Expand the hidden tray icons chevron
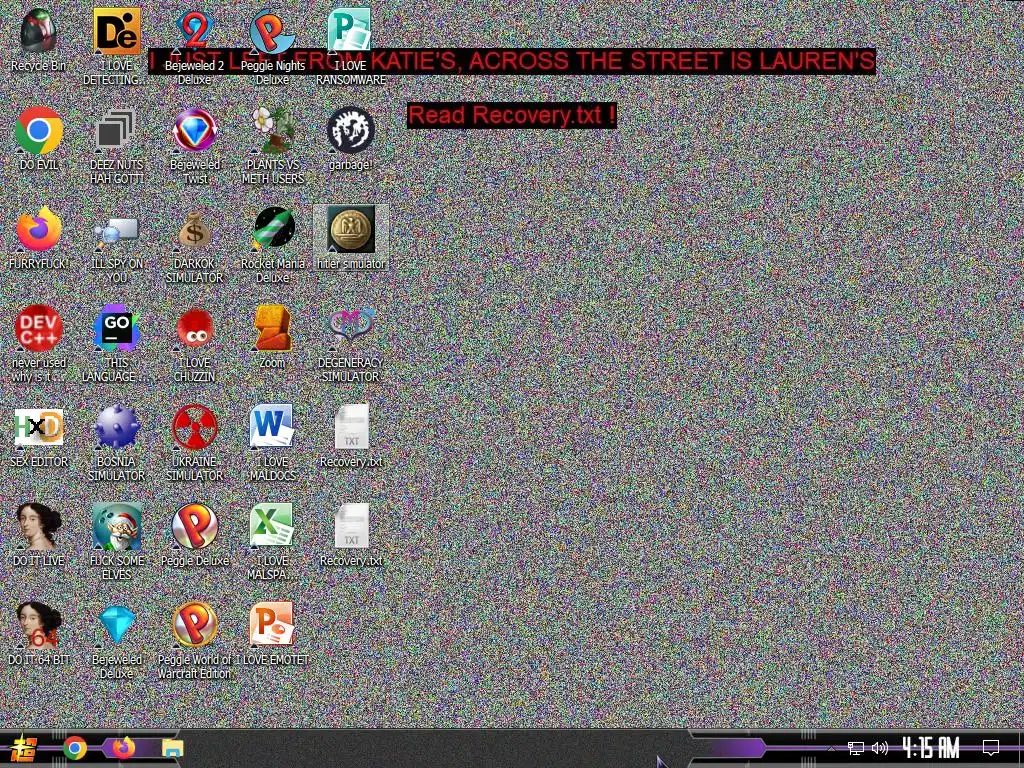Image resolution: width=1024 pixels, height=768 pixels. coord(831,748)
